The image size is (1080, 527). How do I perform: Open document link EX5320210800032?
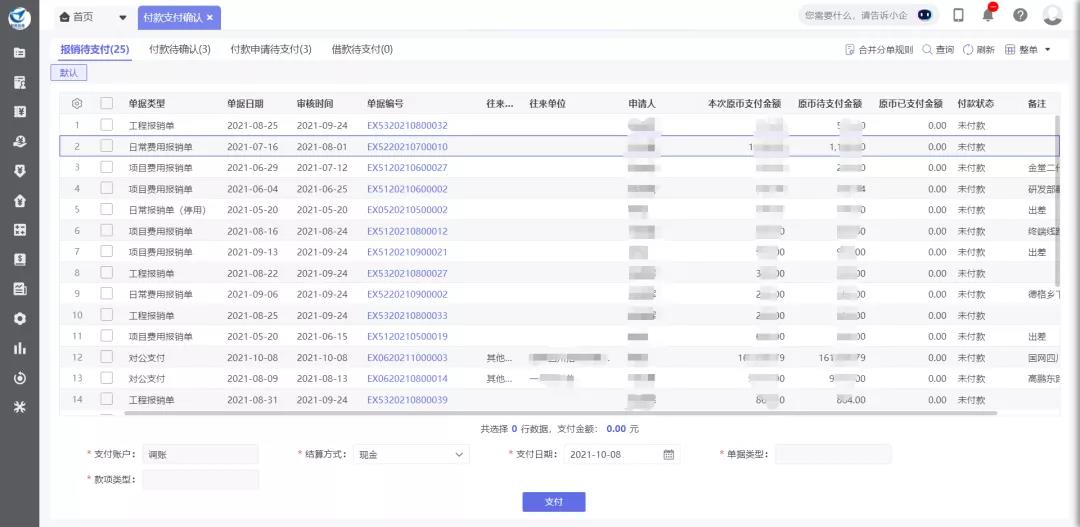pos(407,125)
